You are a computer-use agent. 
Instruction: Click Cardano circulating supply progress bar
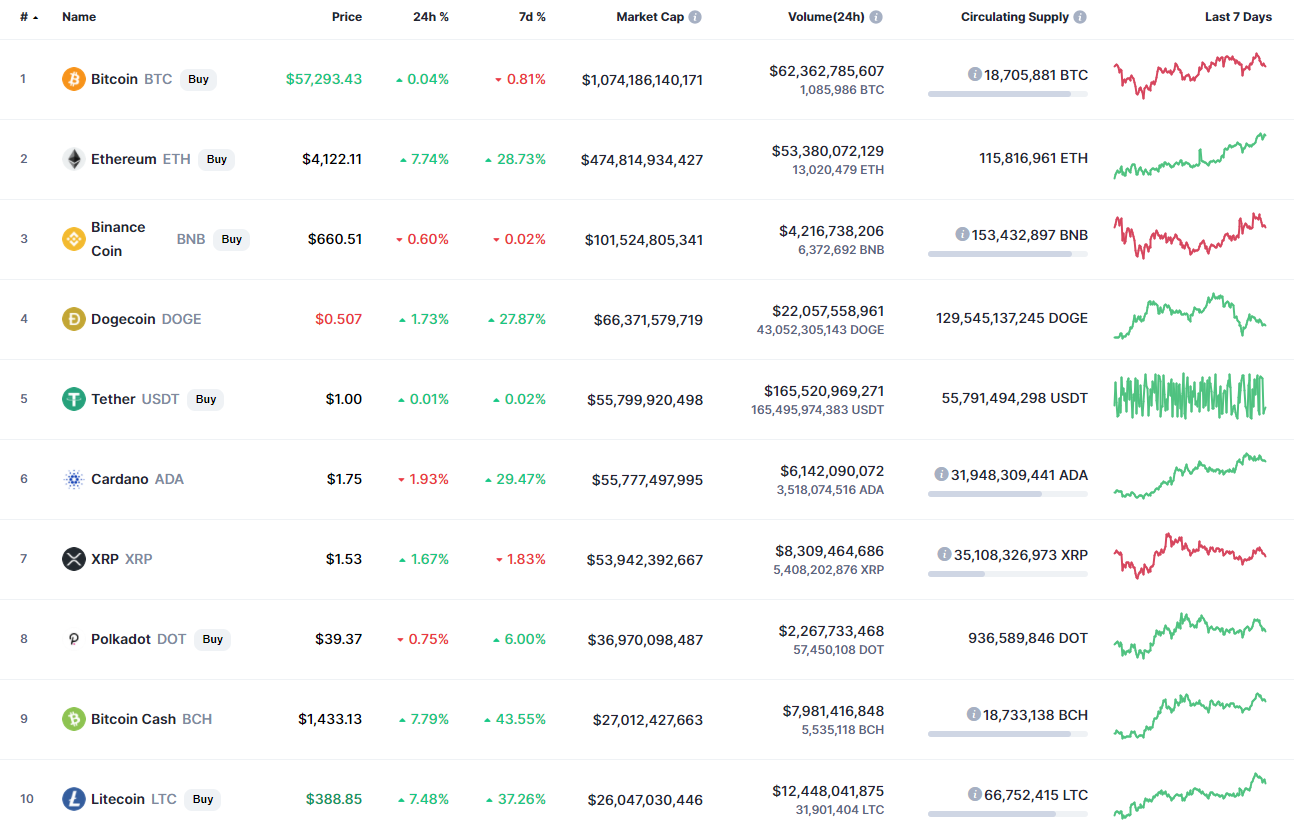(x=1008, y=494)
